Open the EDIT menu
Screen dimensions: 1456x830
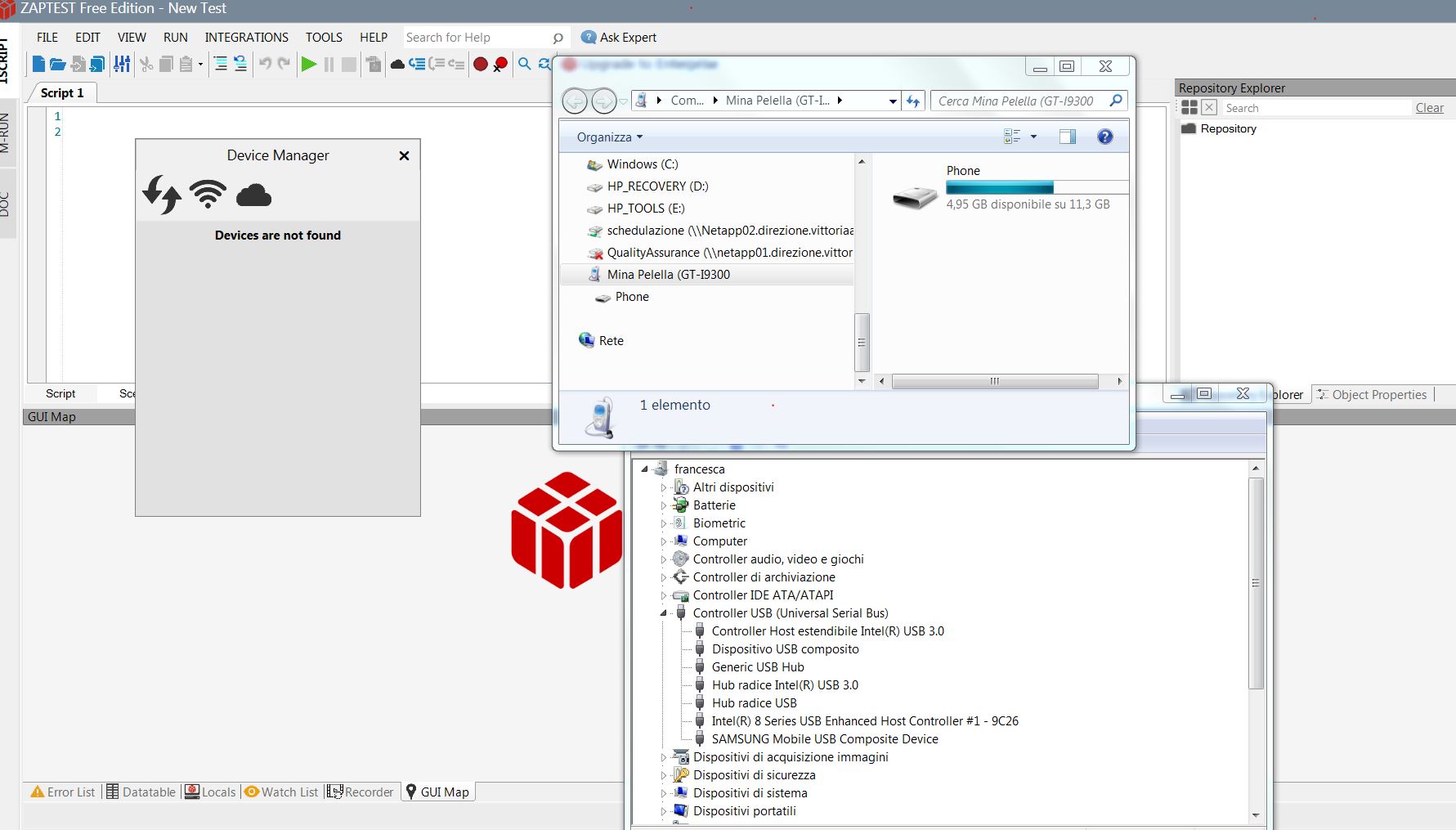pyautogui.click(x=87, y=38)
